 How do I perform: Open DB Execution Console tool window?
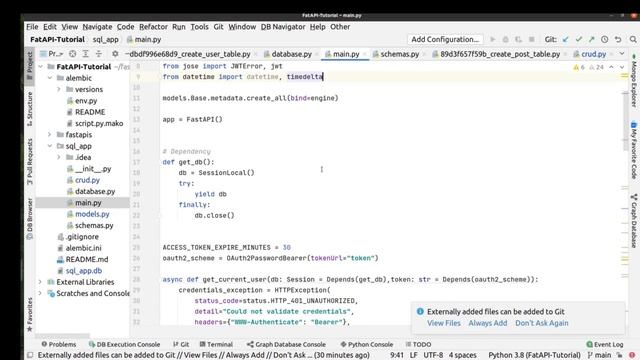[x=124, y=344]
